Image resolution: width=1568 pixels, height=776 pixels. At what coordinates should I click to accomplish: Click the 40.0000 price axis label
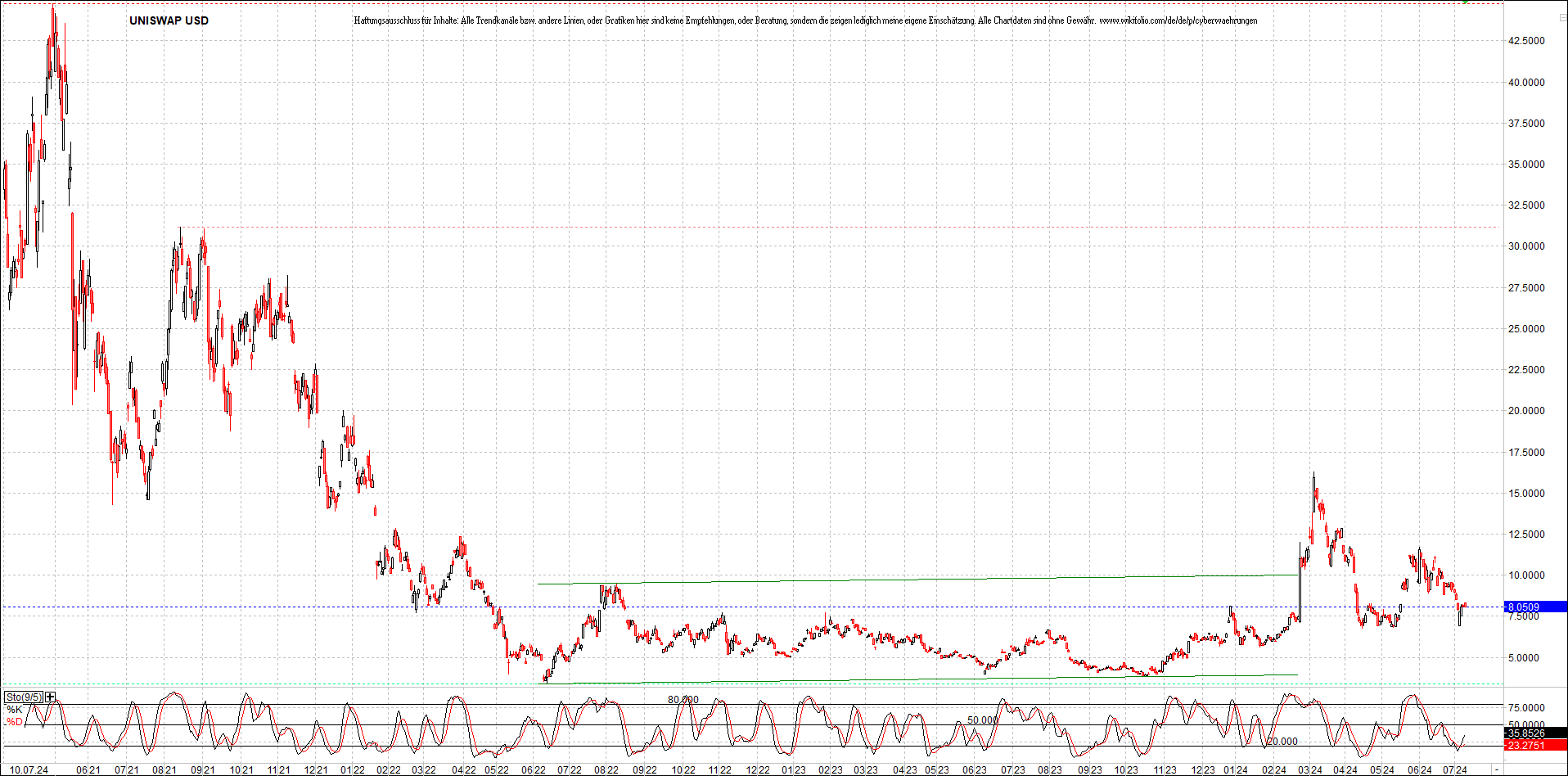point(1527,83)
